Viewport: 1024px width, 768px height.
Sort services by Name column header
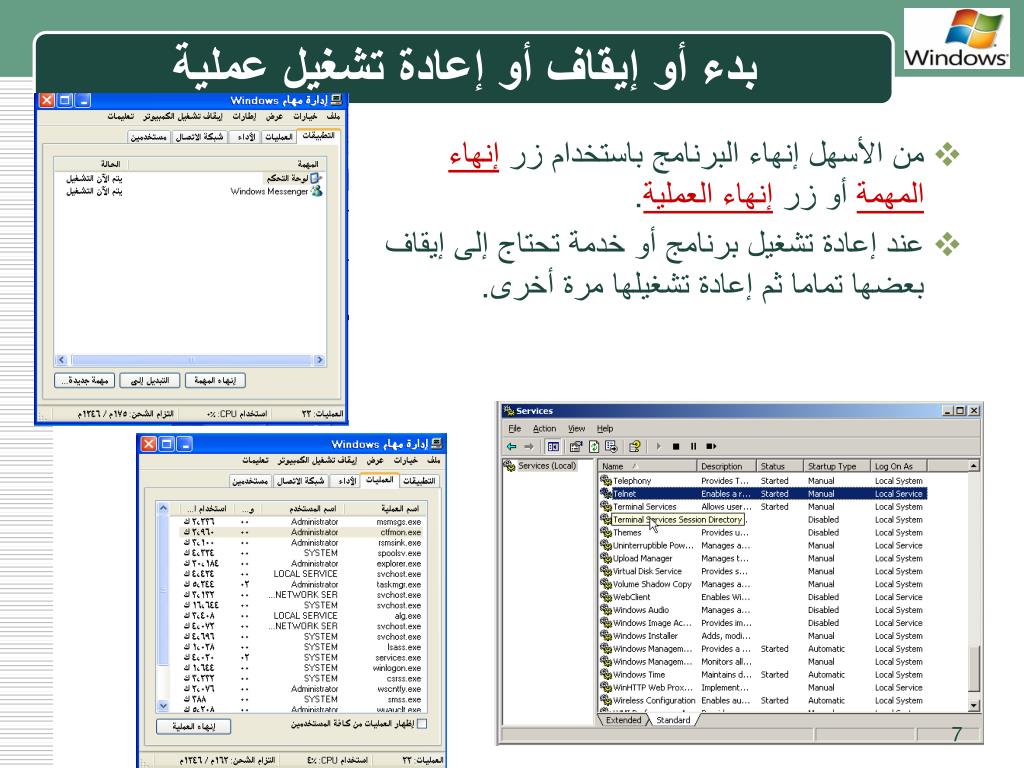(647, 466)
